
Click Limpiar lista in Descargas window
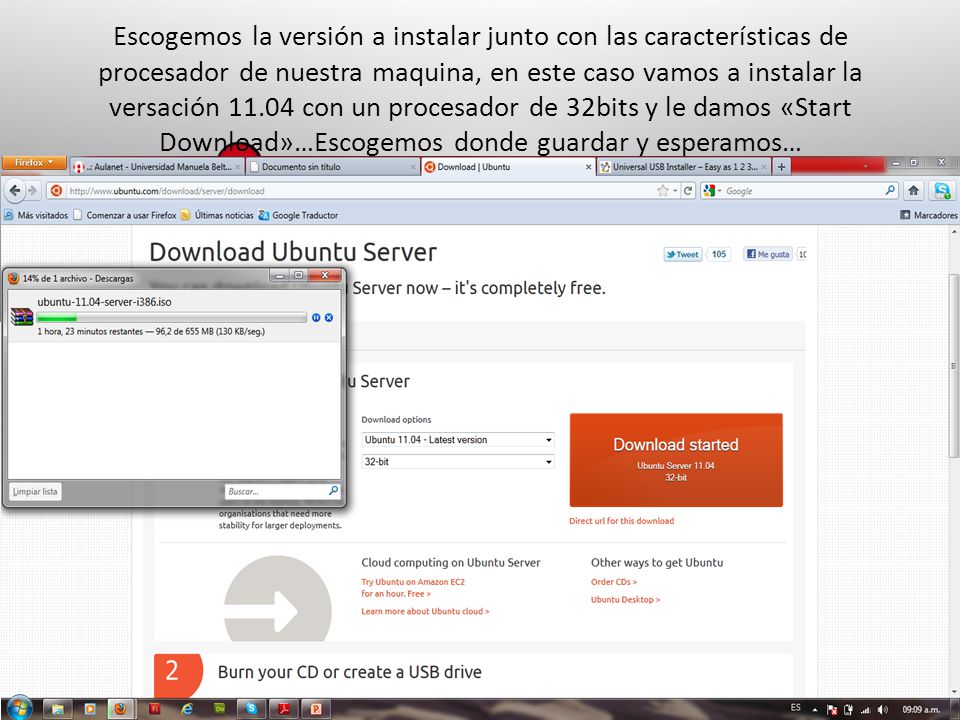[x=35, y=492]
